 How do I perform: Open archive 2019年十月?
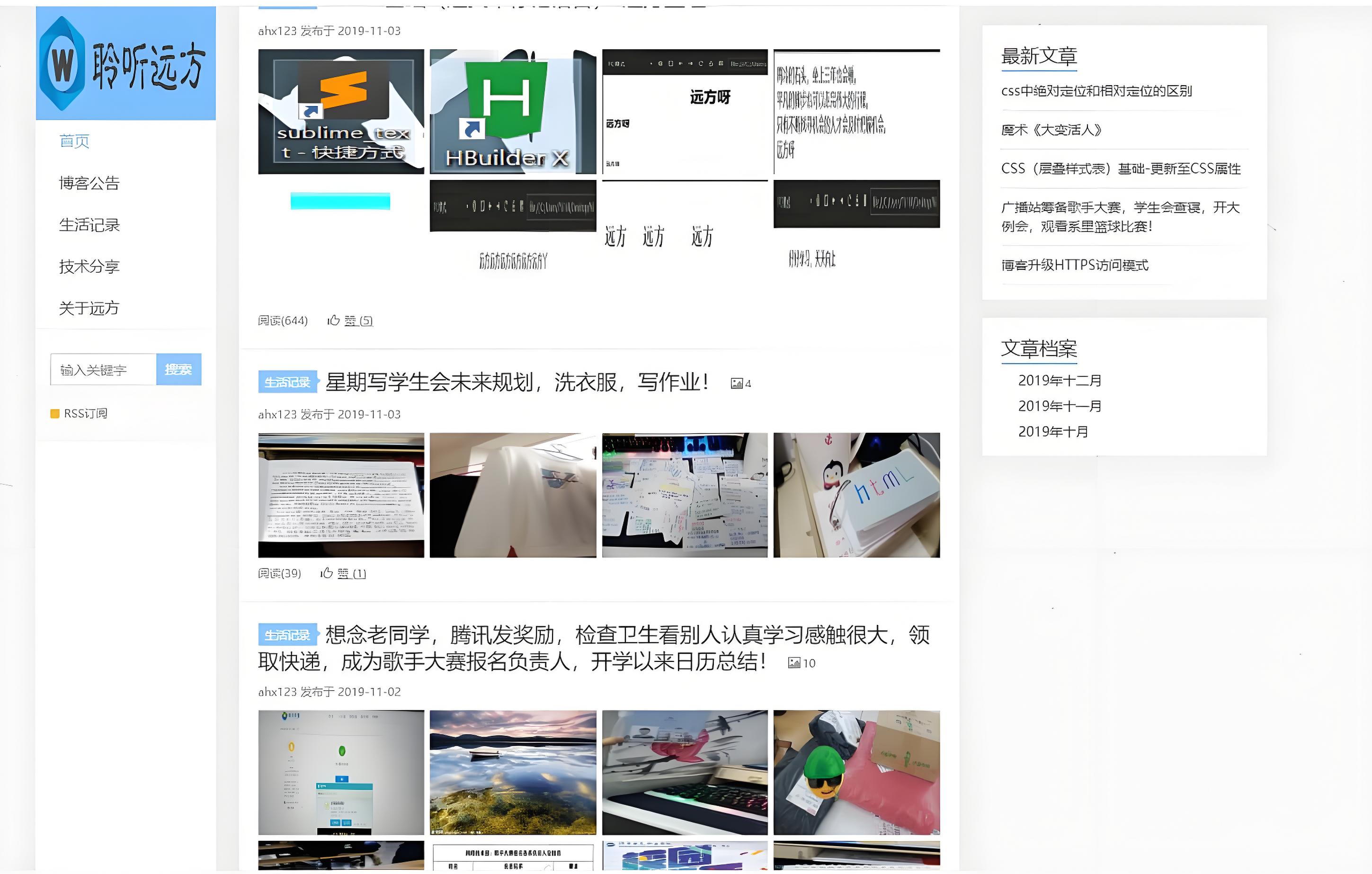(x=1053, y=431)
